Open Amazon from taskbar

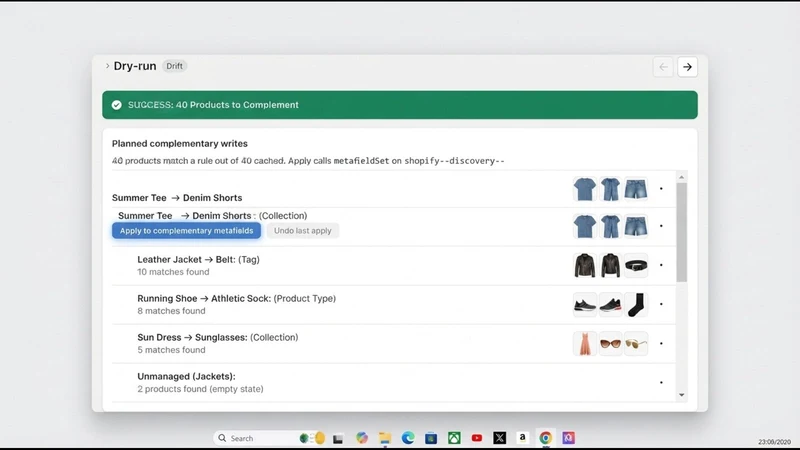[522, 438]
